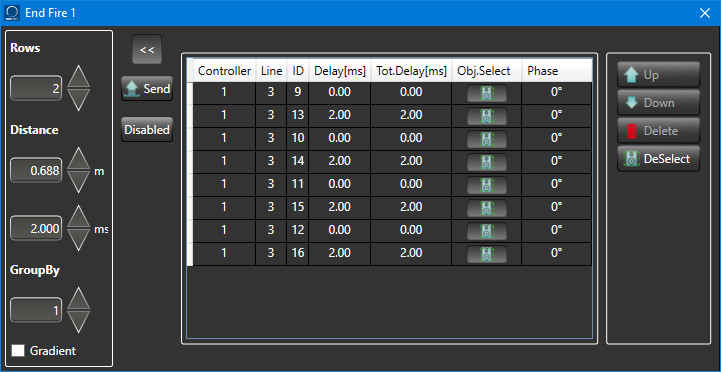Click the Rows value field
Viewport: 721px width, 372px height.
pyautogui.click(x=36, y=88)
